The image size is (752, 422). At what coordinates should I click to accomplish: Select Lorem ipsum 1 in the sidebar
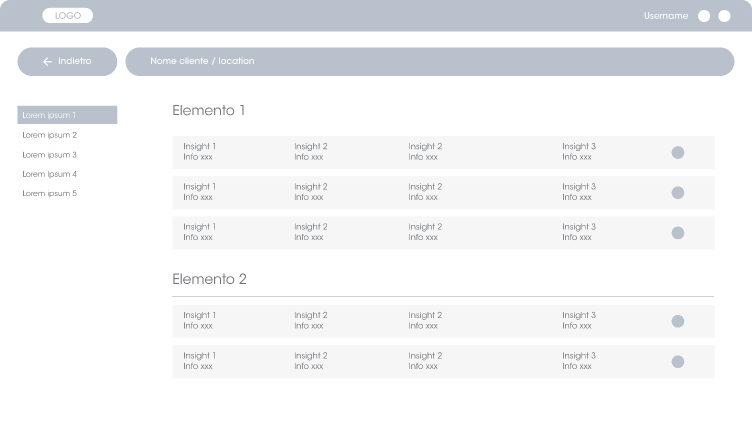tap(67, 115)
